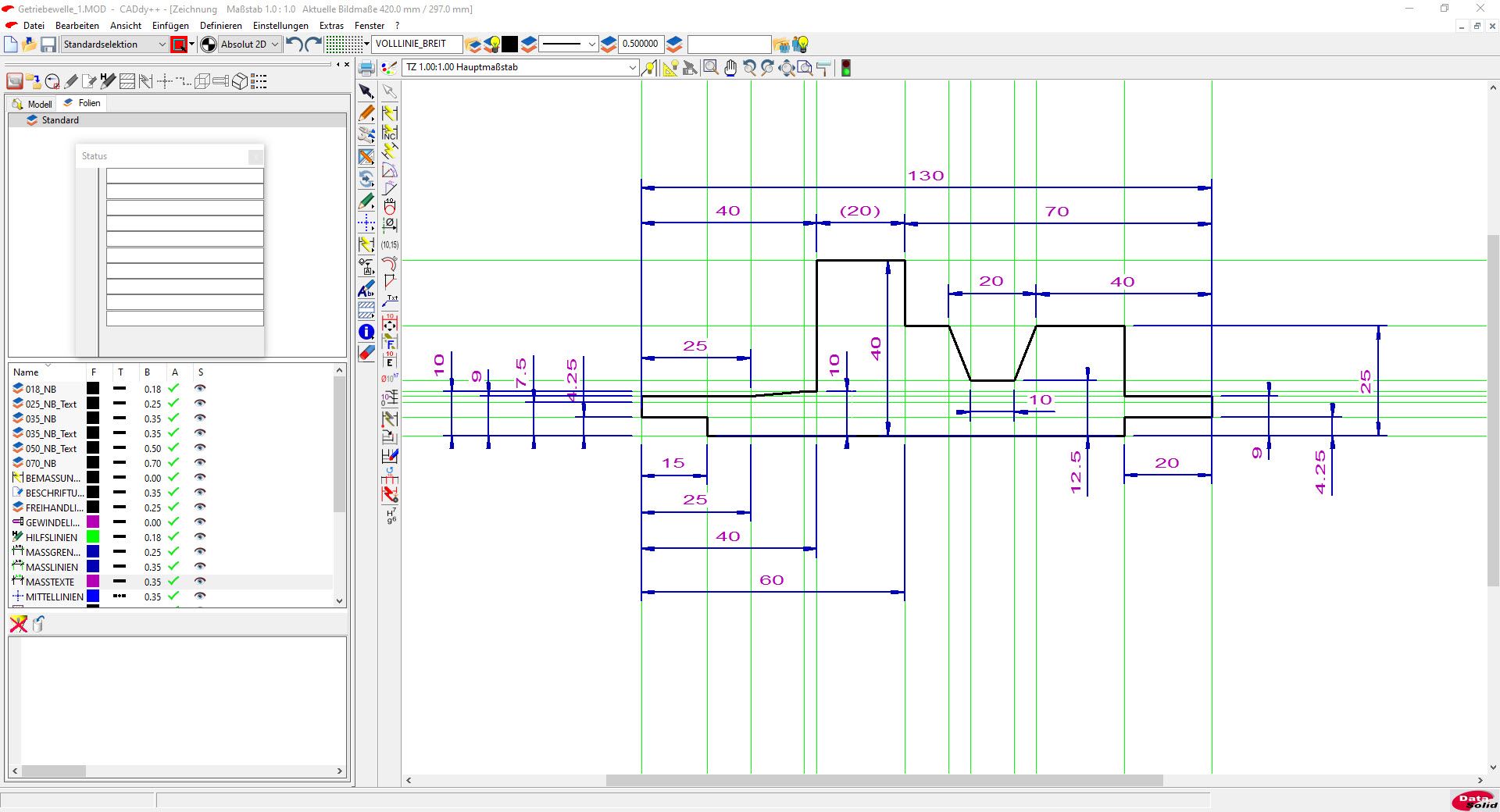This screenshot has height=812, width=1500.
Task: Open the Absolut 2D dropdown
Action: [249, 45]
